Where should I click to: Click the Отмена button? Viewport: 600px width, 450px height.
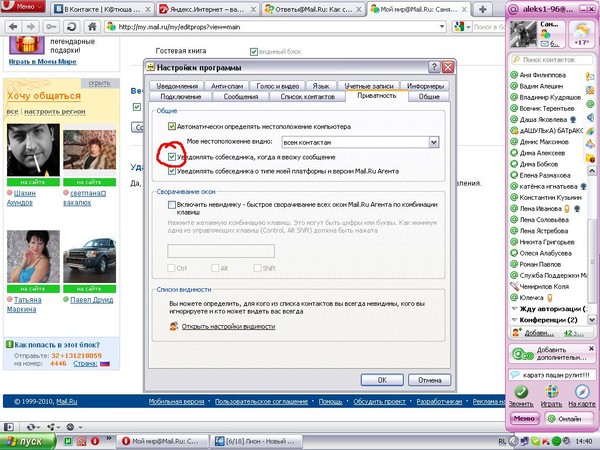(430, 380)
